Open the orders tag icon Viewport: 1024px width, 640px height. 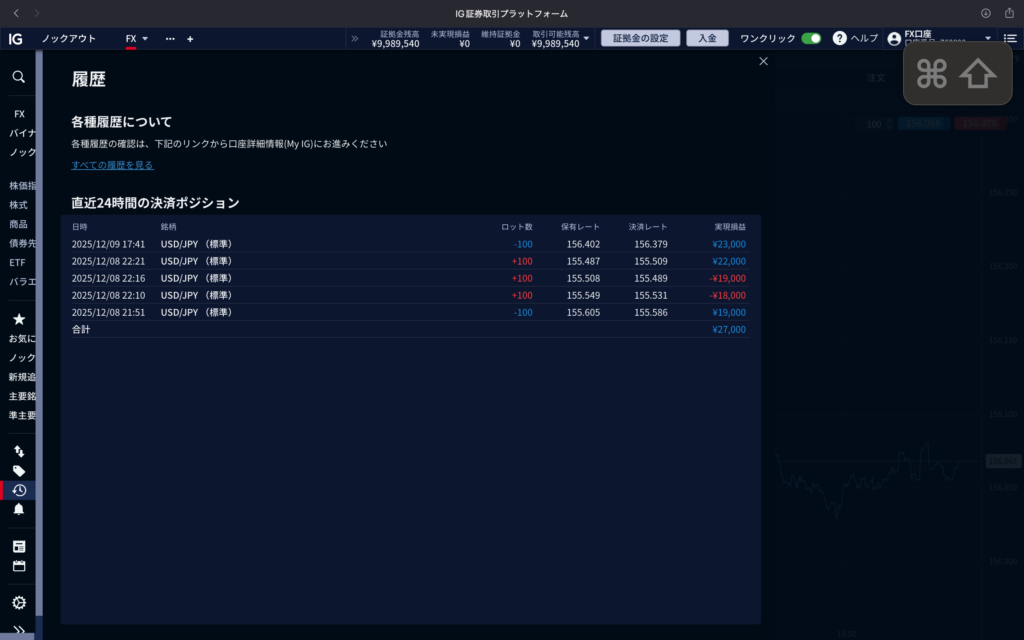click(x=18, y=471)
